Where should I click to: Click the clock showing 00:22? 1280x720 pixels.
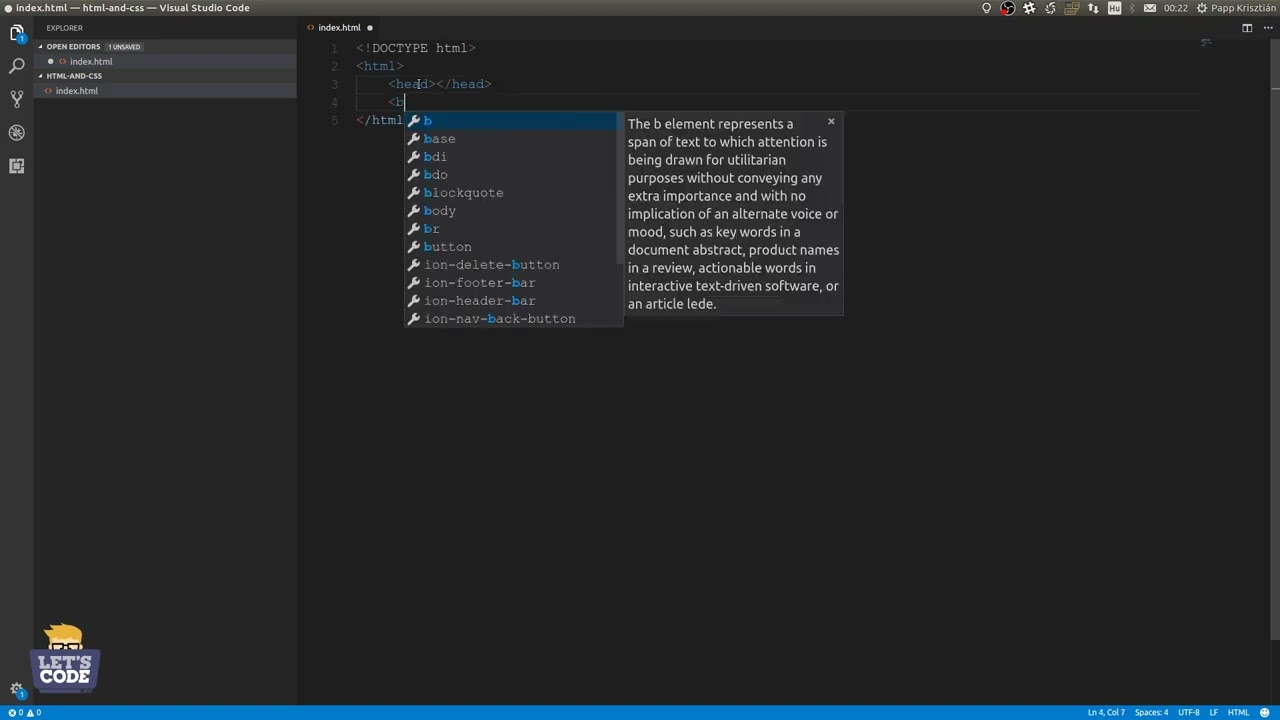click(x=1176, y=8)
